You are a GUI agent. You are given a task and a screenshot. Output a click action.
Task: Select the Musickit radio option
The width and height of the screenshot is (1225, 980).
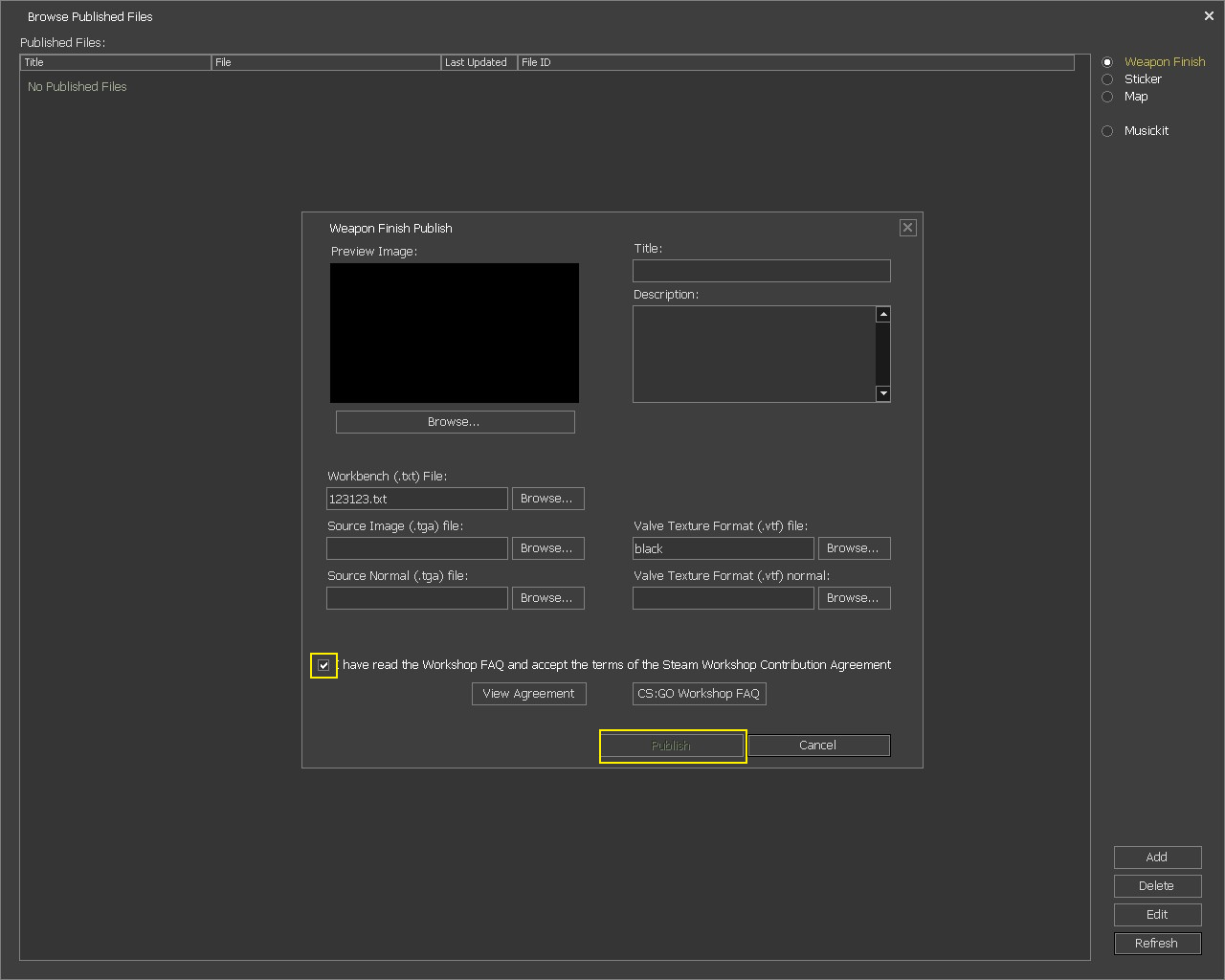pos(1107,131)
